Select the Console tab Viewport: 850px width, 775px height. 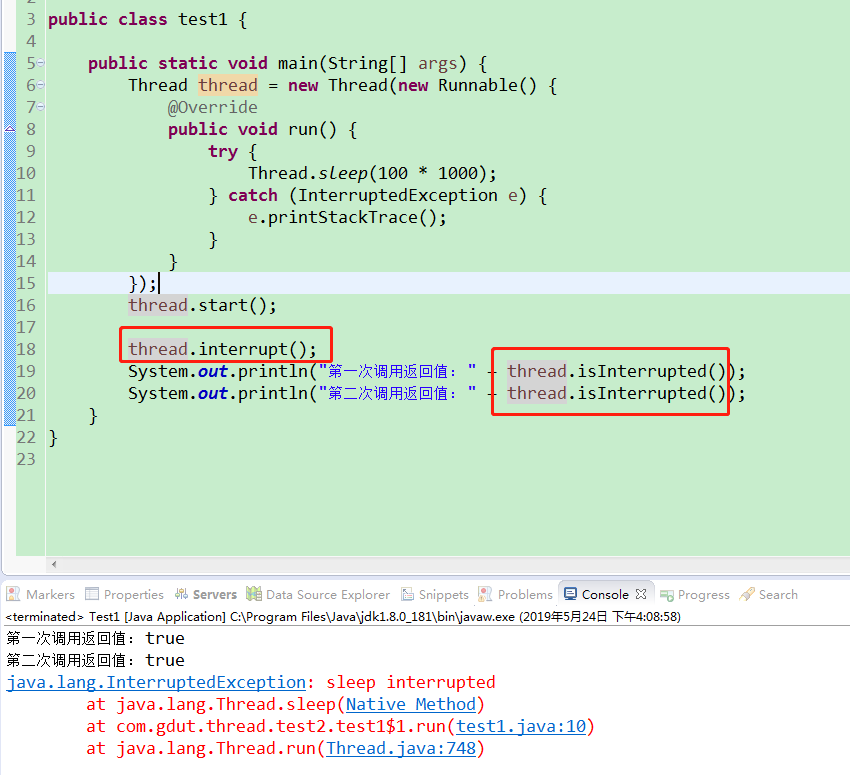coord(604,595)
